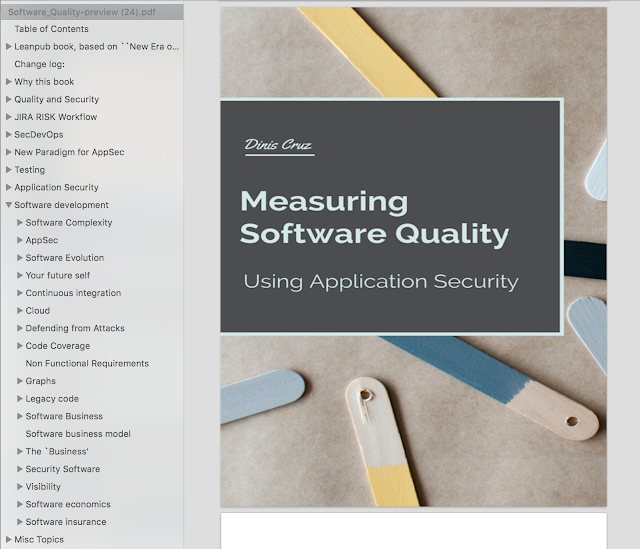Expand The `Business' triangle
The image size is (640, 549).
tap(19, 451)
